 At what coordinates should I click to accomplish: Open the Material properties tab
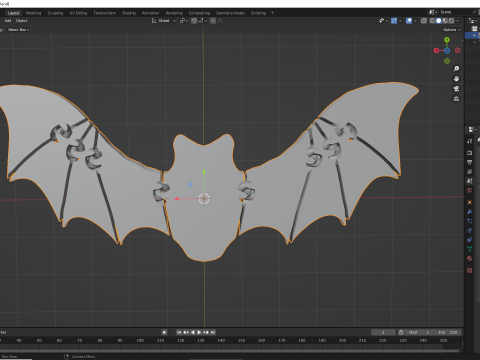pyautogui.click(x=470, y=259)
